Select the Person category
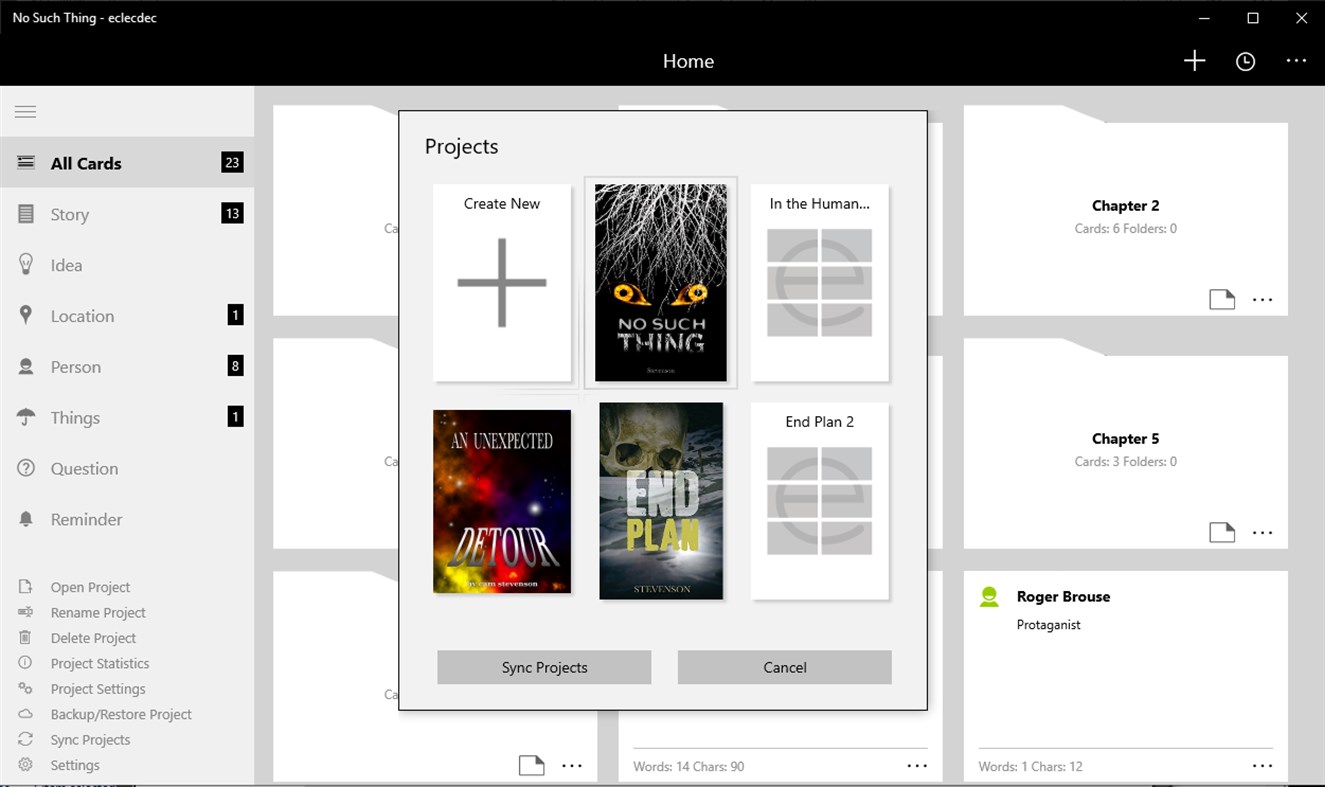The height and width of the screenshot is (787, 1325). [127, 367]
